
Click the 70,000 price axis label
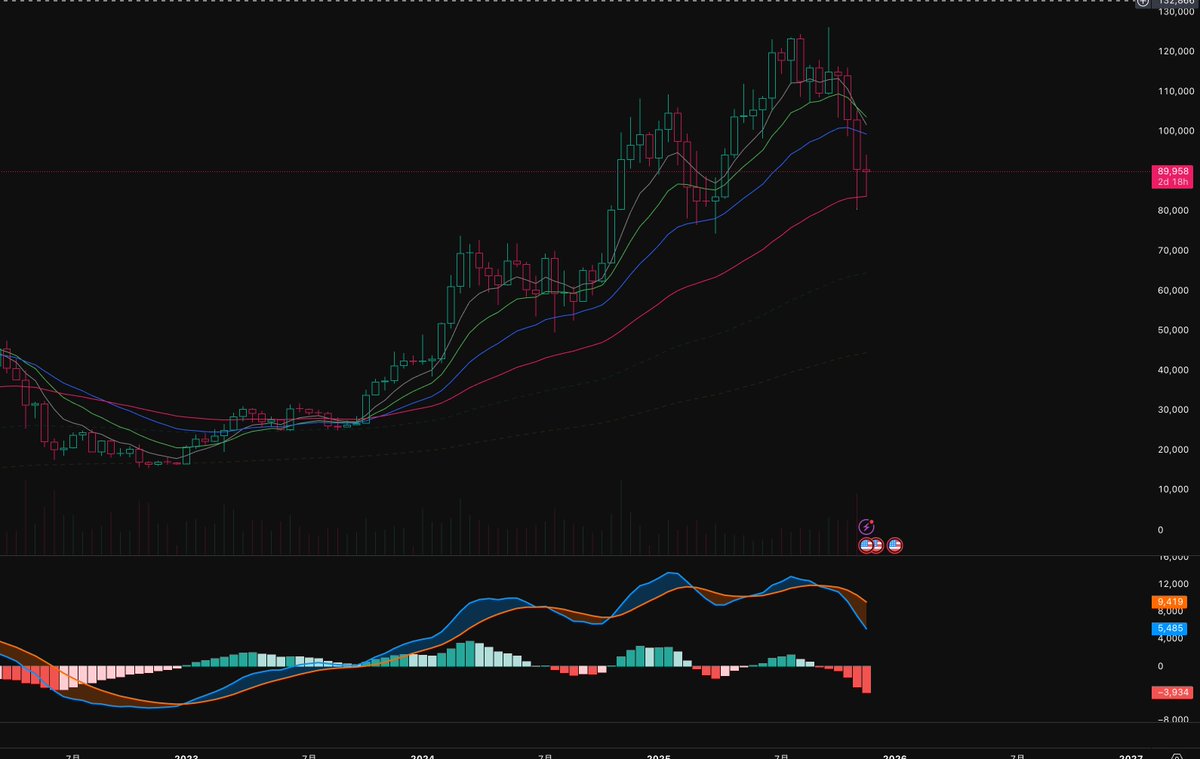pos(1173,250)
